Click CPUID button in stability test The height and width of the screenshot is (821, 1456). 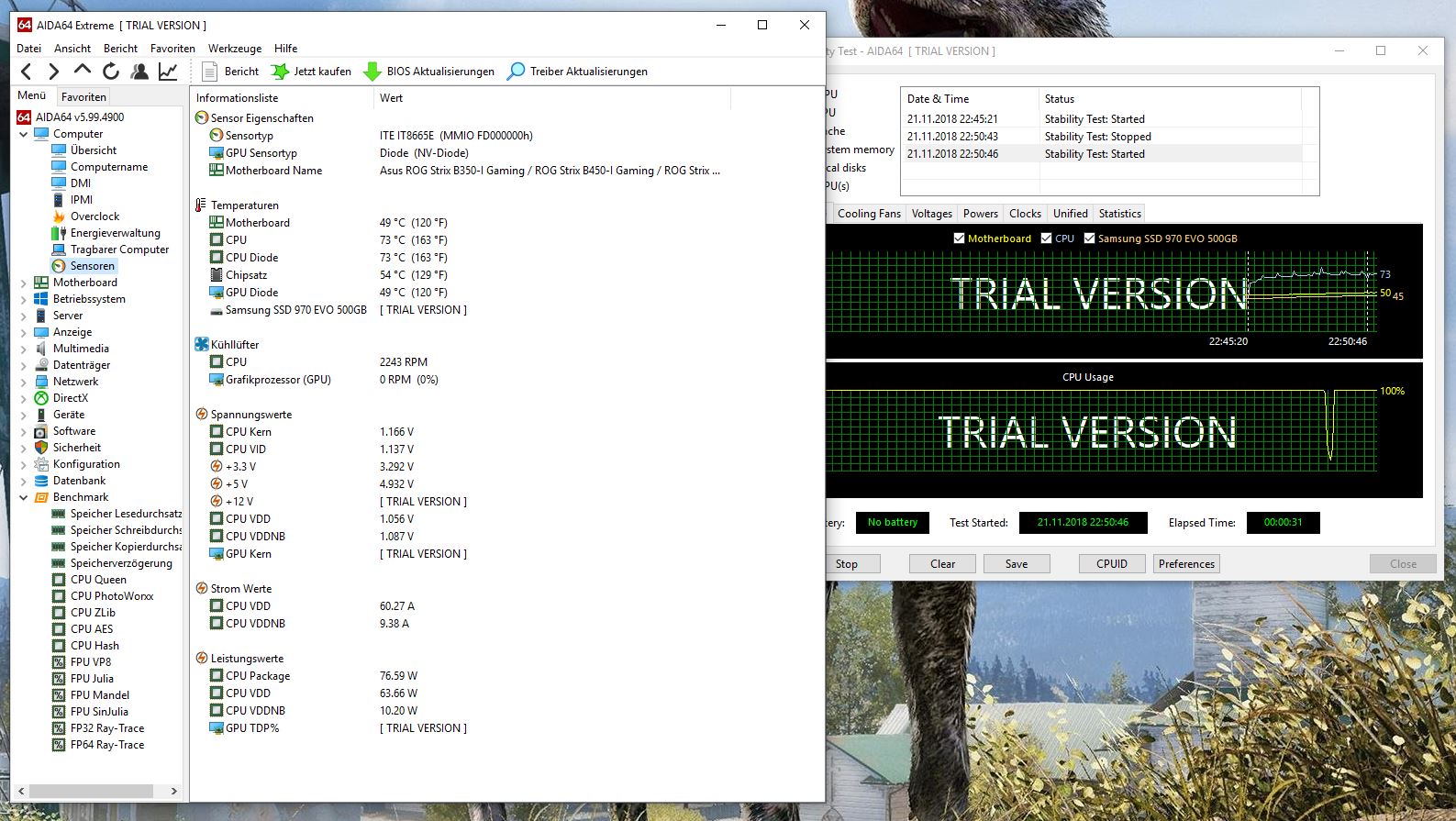(1112, 564)
